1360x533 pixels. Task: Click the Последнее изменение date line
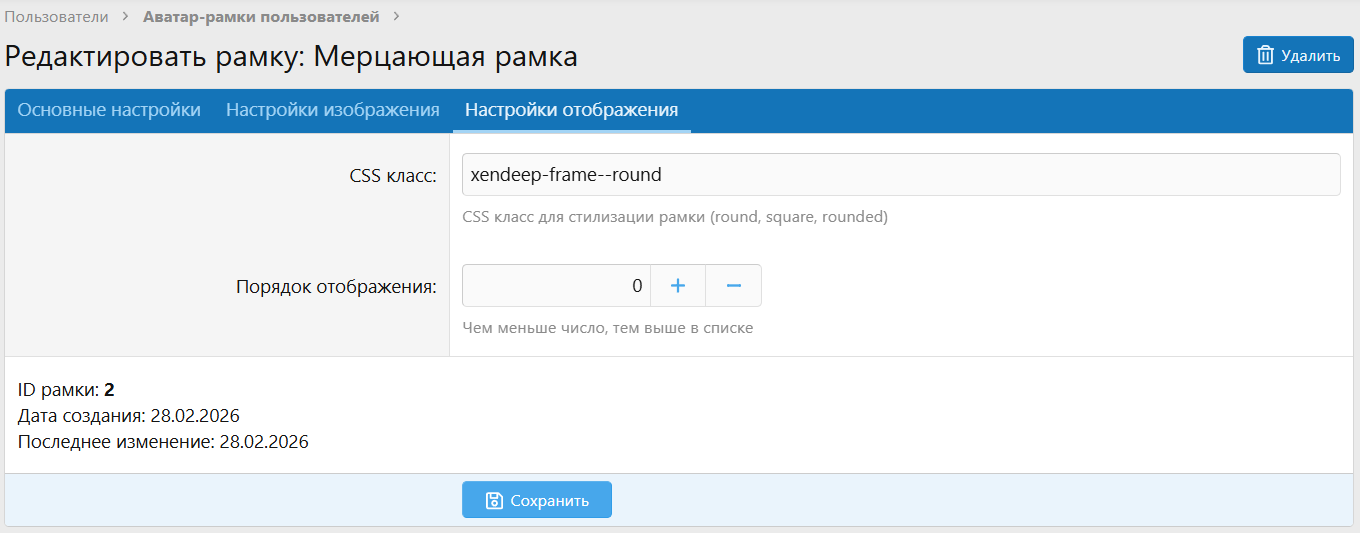[x=163, y=441]
